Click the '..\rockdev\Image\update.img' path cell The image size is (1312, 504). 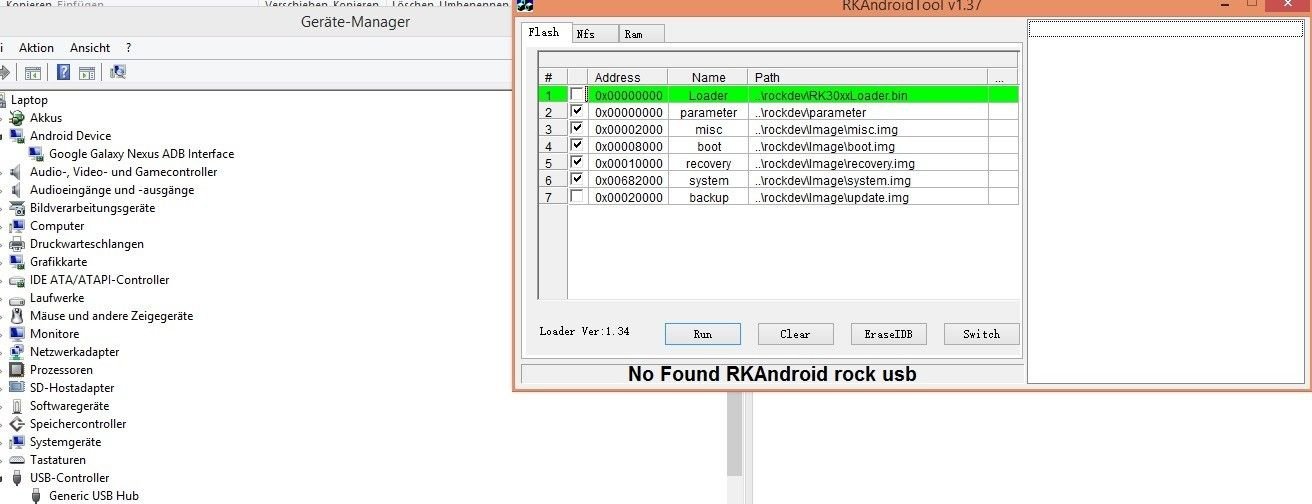868,197
